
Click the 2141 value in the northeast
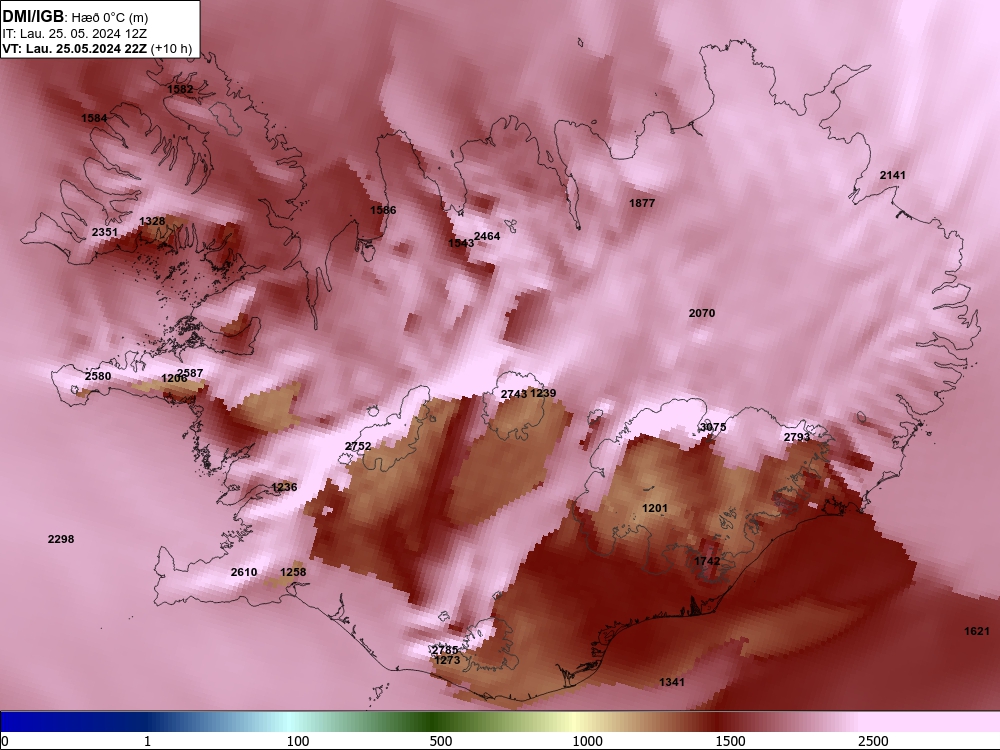pyautogui.click(x=893, y=175)
